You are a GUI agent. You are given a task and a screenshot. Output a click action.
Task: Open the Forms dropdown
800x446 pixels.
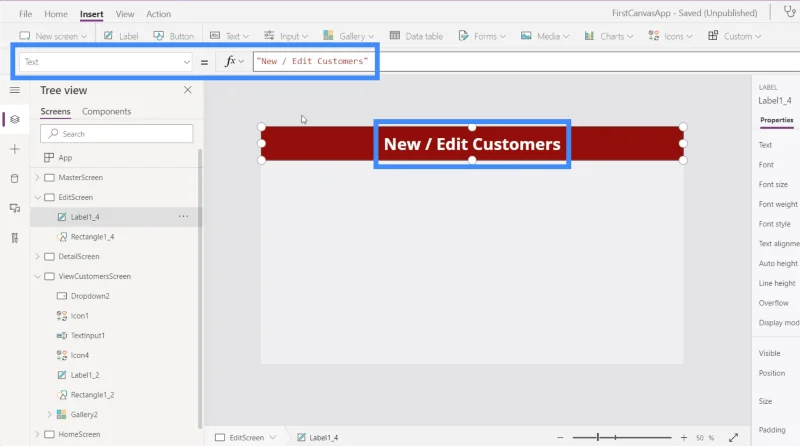coord(482,36)
